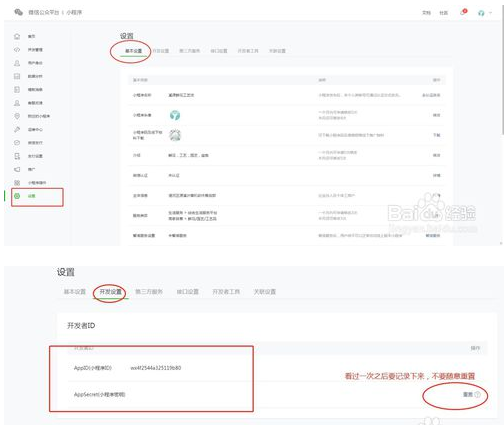Click 详情 in the 微信认证 row
This screenshot has height=425, width=504.
click(437, 175)
